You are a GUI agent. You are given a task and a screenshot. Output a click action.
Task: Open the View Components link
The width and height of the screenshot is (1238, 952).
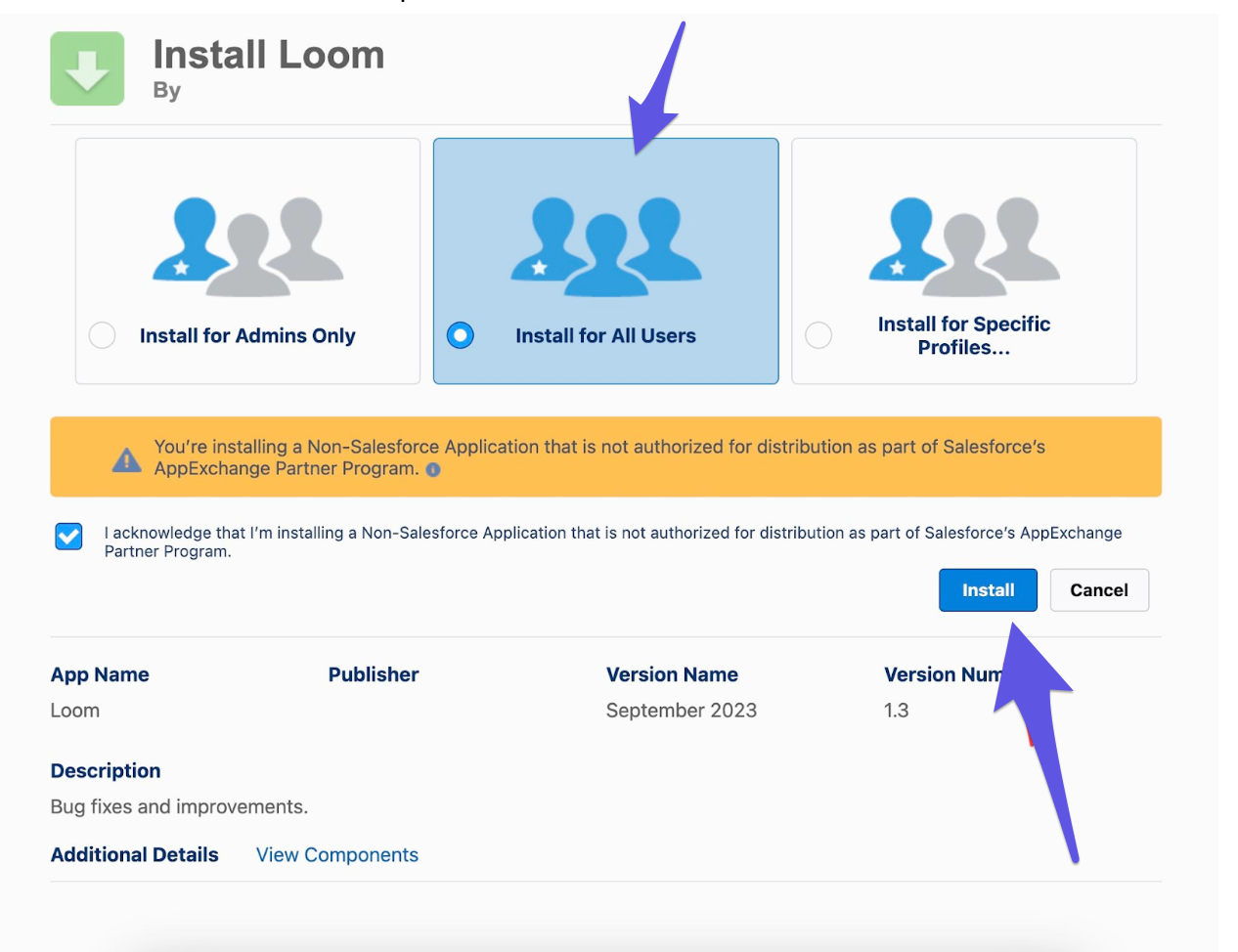(x=337, y=855)
